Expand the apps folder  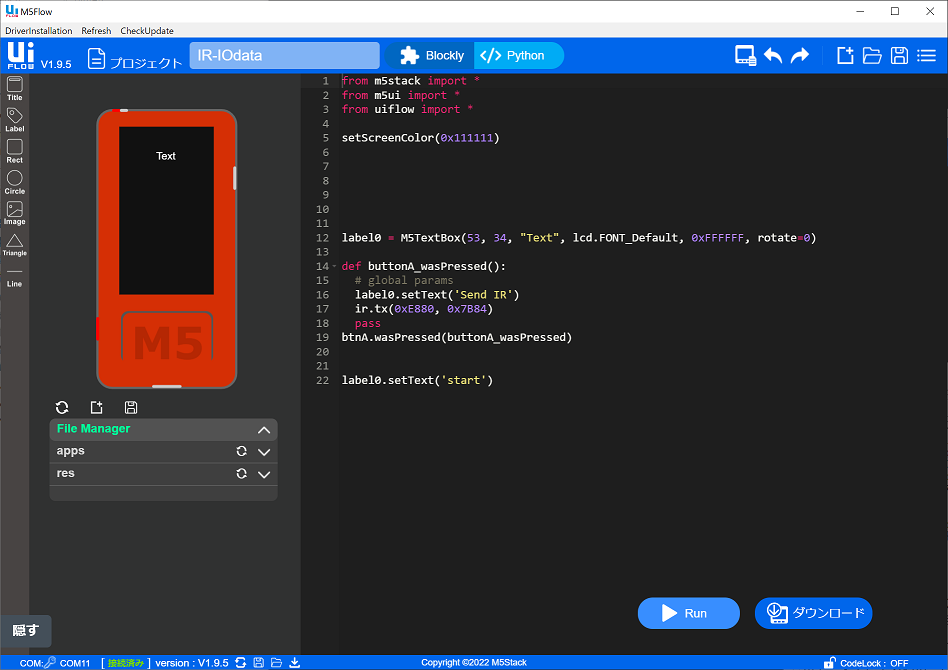(x=264, y=452)
